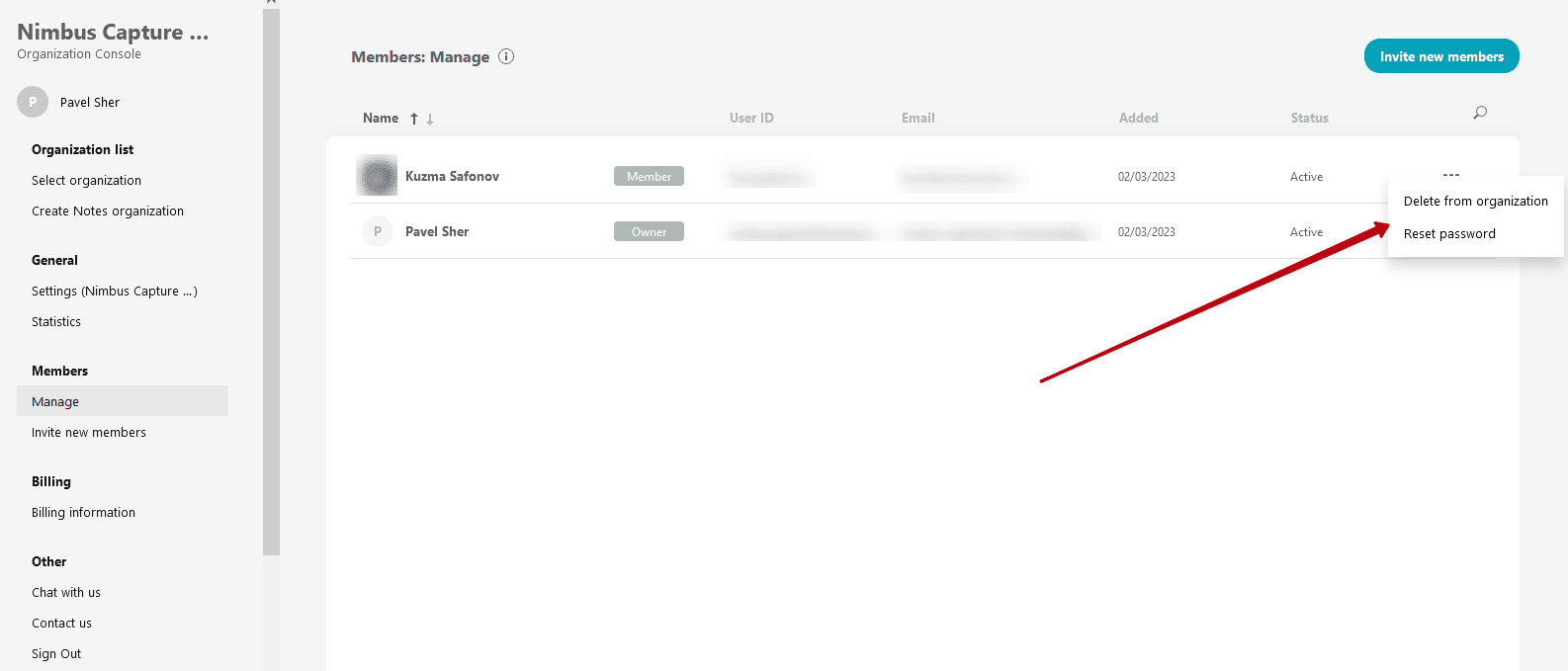Click the Email column header

pyautogui.click(x=917, y=118)
